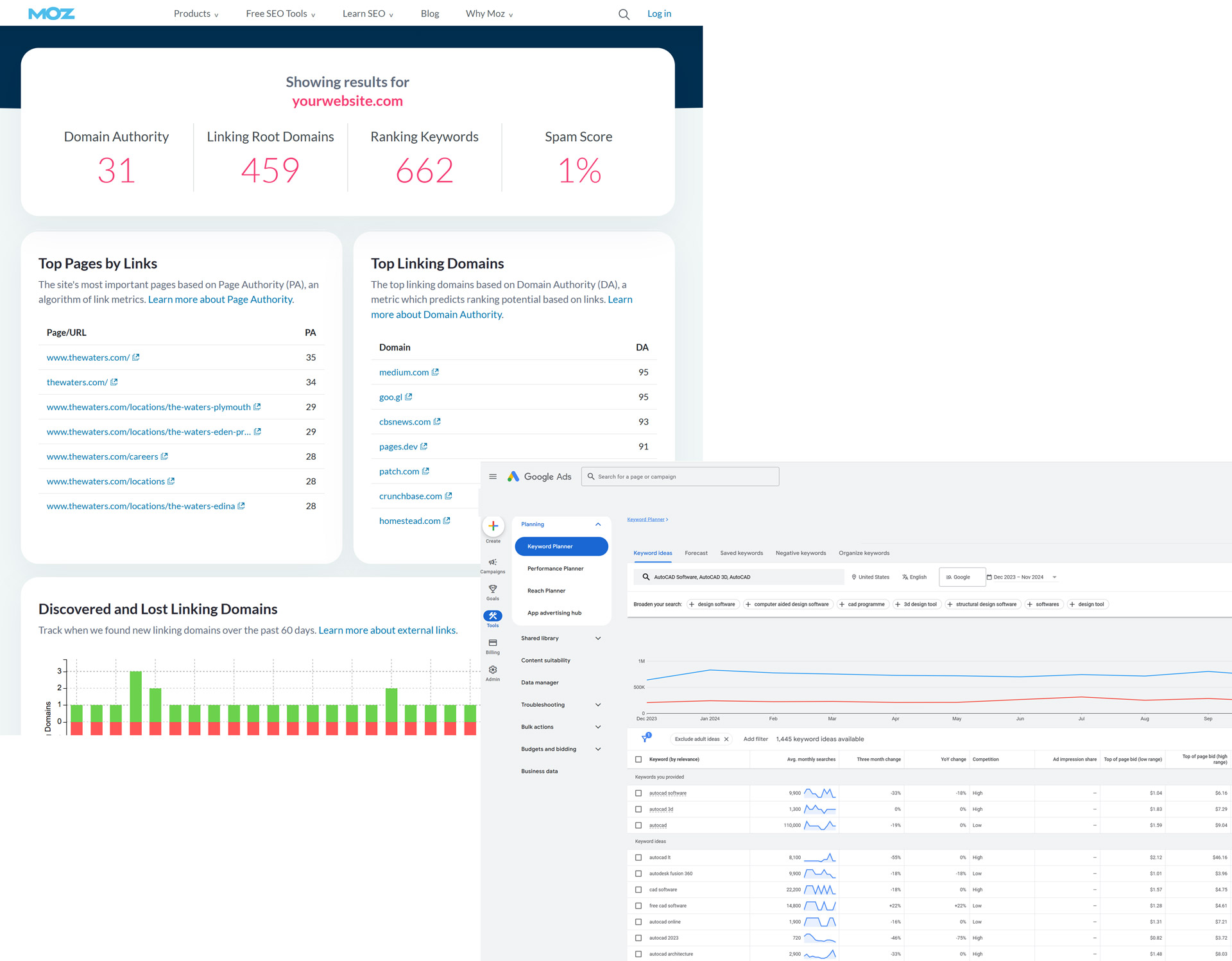Click external link icon beside thewaters.com/
The width and height of the screenshot is (1232, 961).
coord(114,382)
